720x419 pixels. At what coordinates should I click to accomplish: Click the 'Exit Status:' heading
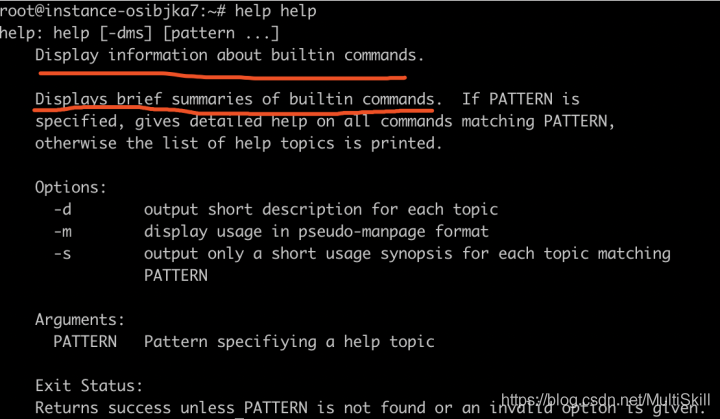click(x=89, y=386)
